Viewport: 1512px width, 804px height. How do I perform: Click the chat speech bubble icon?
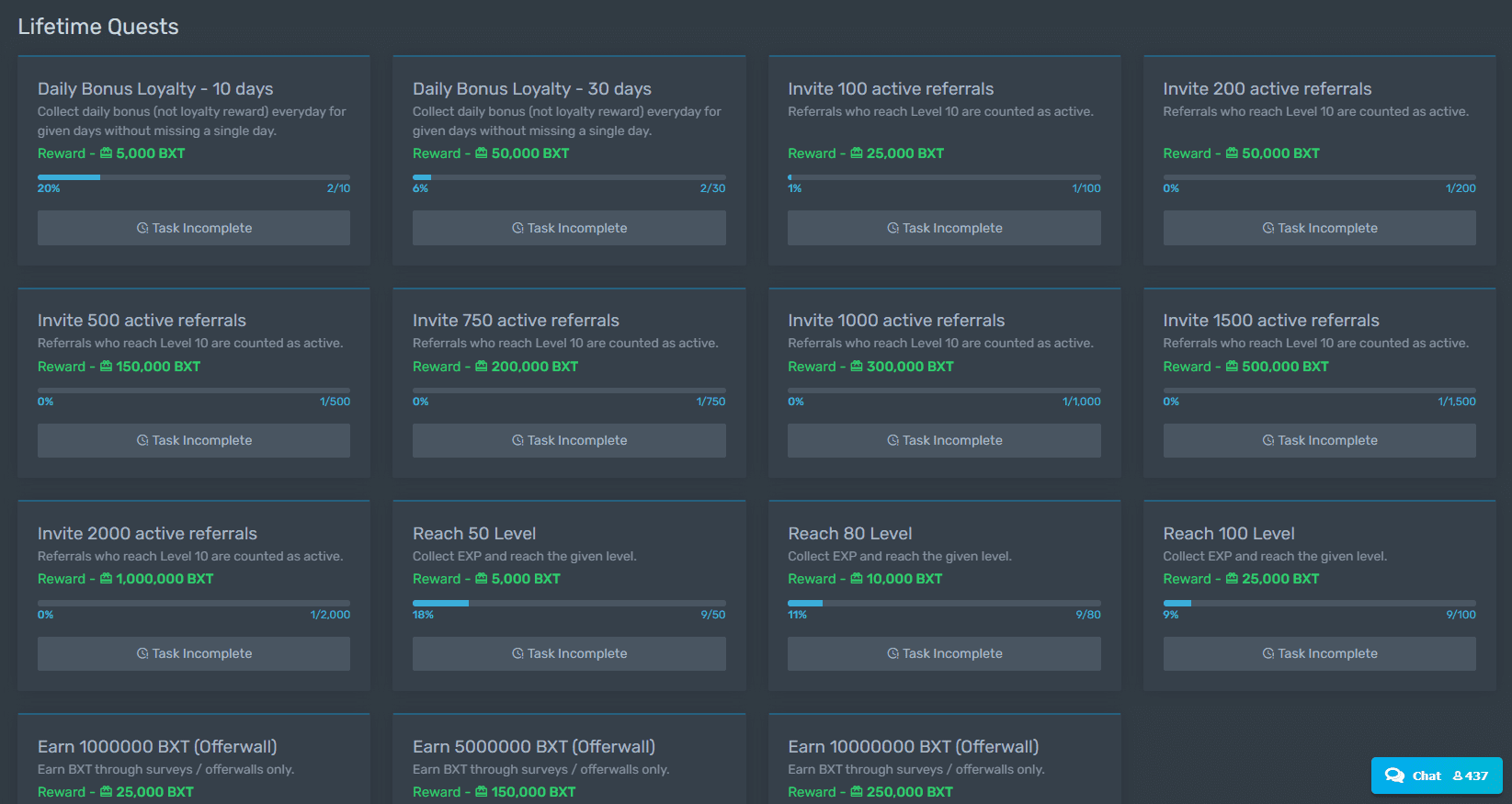tap(1394, 776)
